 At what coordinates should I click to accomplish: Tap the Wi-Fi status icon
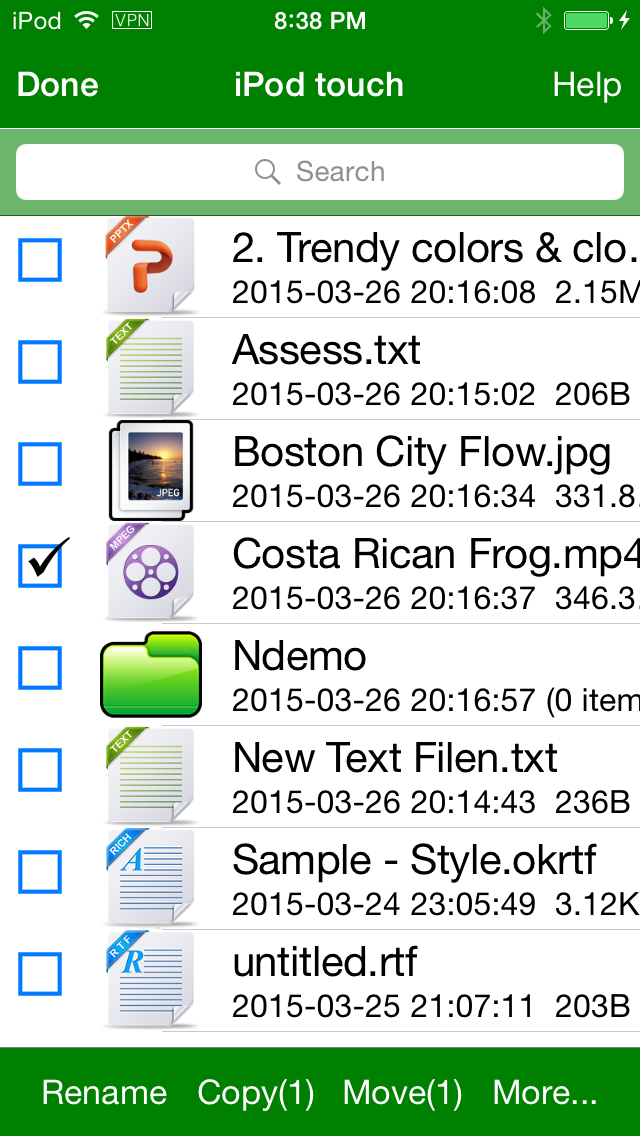87,20
